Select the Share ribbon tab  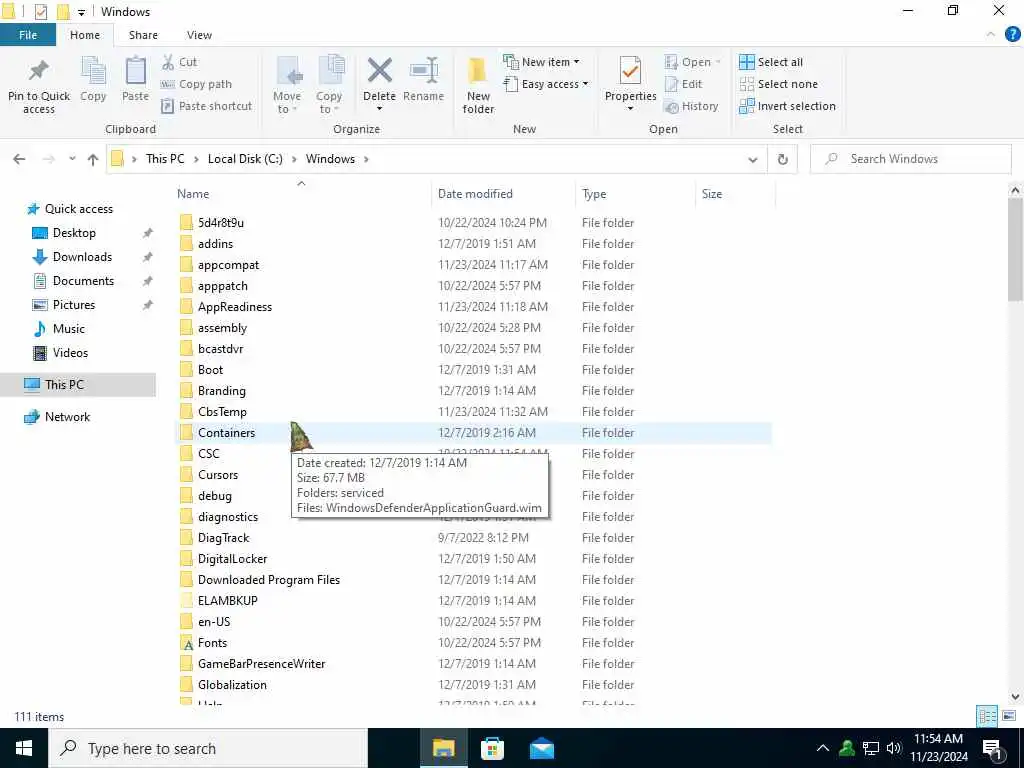tap(143, 35)
